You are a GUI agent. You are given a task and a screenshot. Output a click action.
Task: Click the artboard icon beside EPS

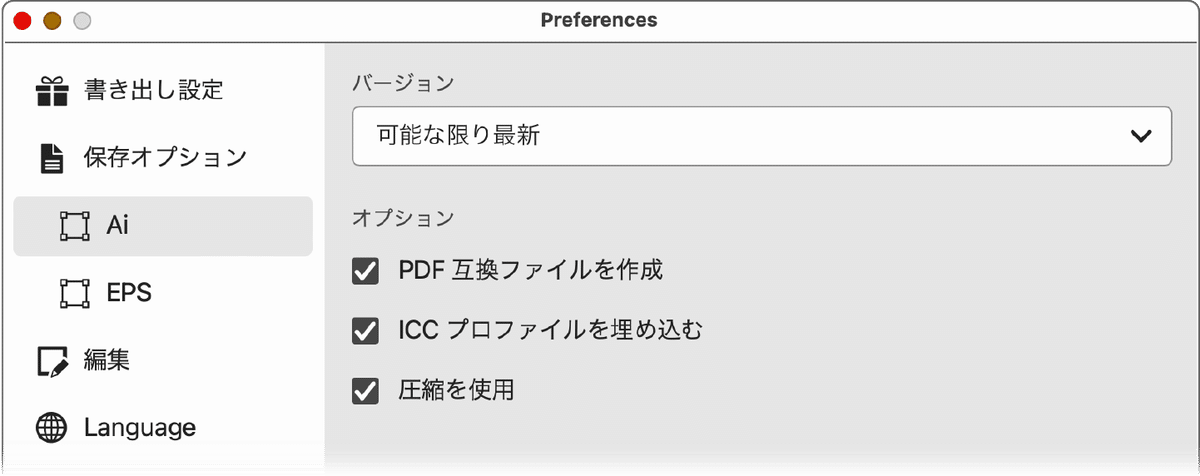pyautogui.click(x=74, y=293)
